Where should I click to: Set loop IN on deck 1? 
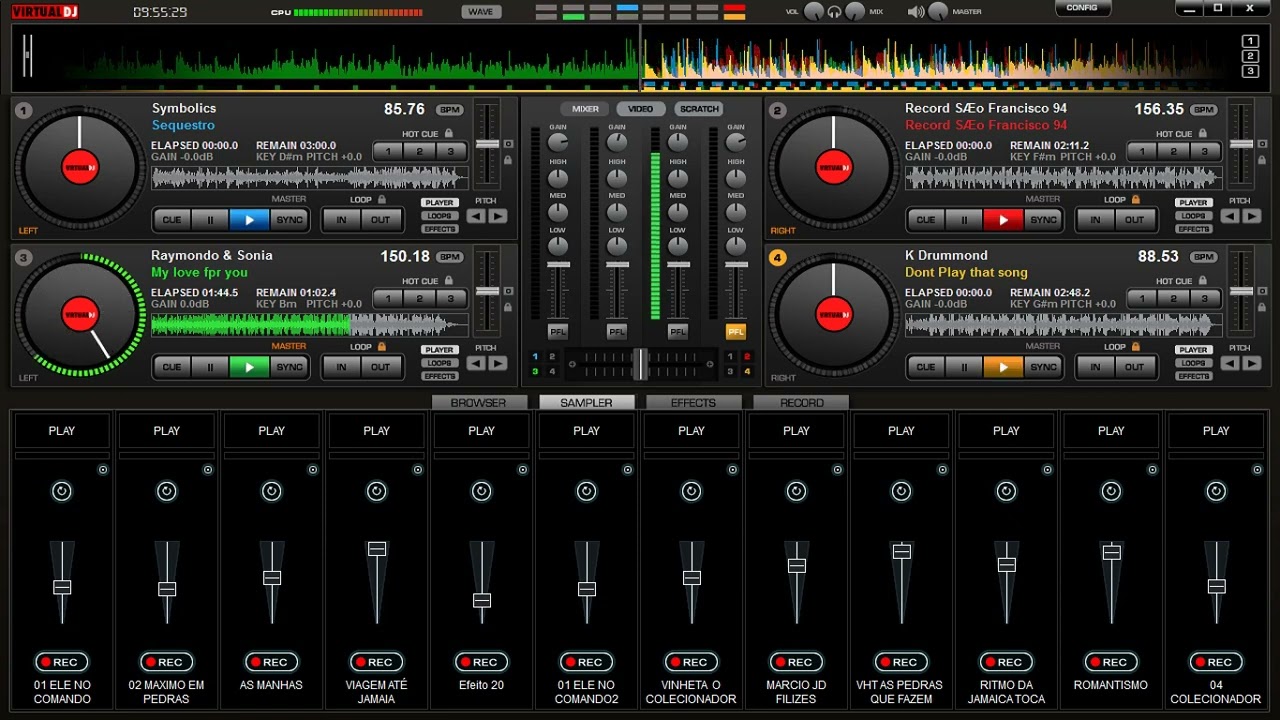coord(341,220)
